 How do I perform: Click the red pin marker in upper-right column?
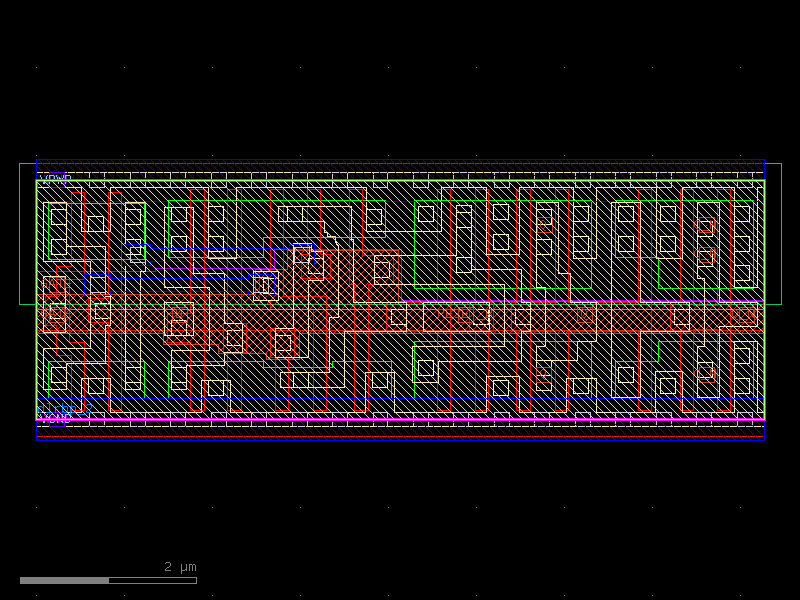point(706,227)
